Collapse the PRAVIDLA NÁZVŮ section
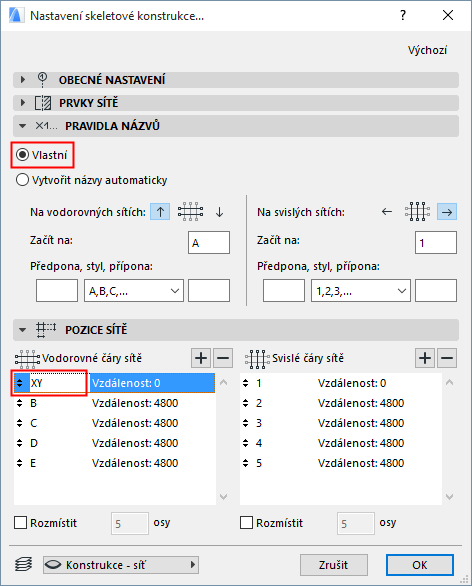This screenshot has height=586, width=472. coord(23,126)
